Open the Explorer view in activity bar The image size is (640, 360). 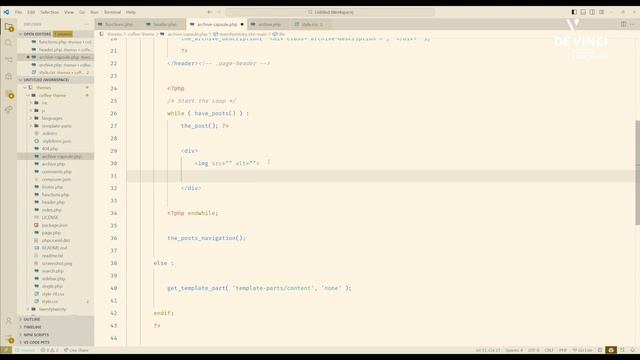pyautogui.click(x=9, y=27)
